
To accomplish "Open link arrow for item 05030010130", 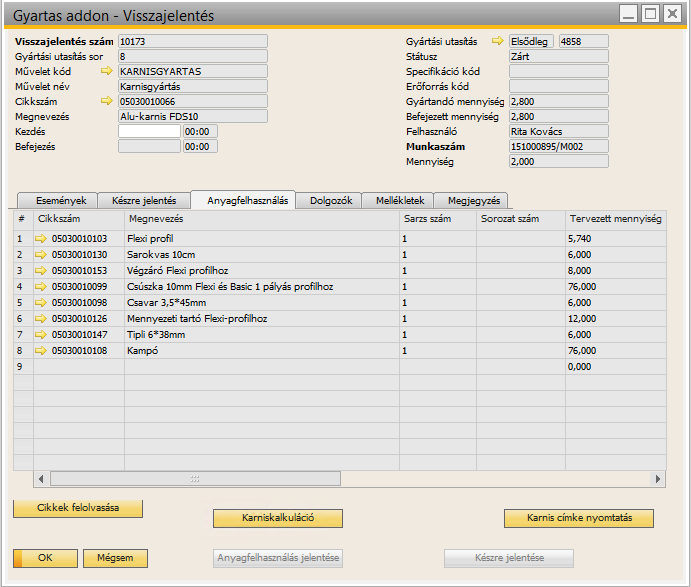I will 41,254.
